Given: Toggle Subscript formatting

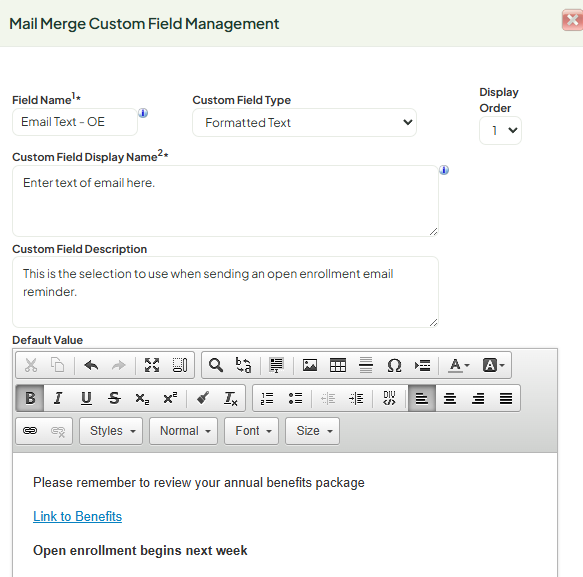Looking at the screenshot, I should click(x=142, y=398).
